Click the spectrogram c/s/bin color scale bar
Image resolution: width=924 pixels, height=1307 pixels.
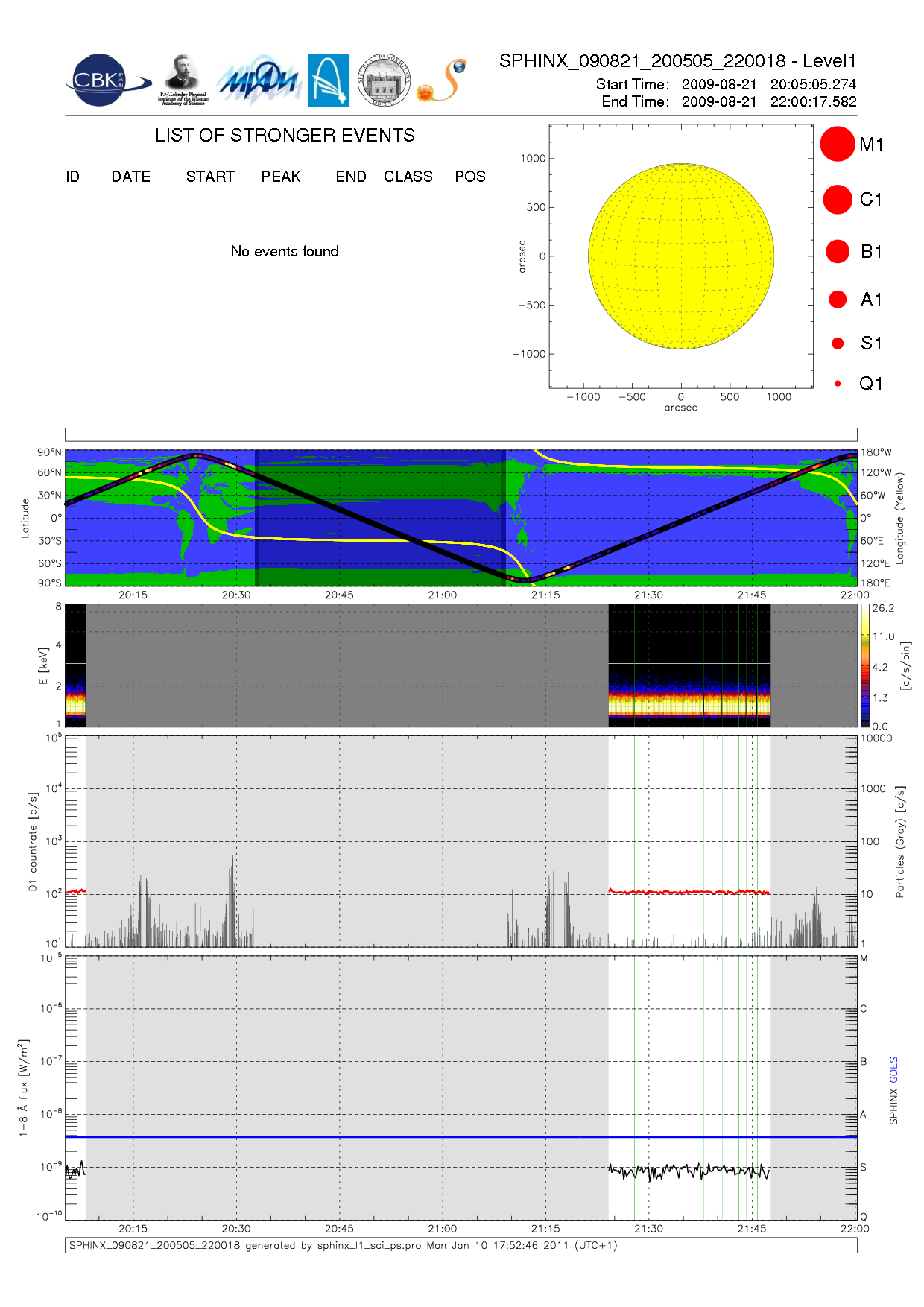click(865, 665)
